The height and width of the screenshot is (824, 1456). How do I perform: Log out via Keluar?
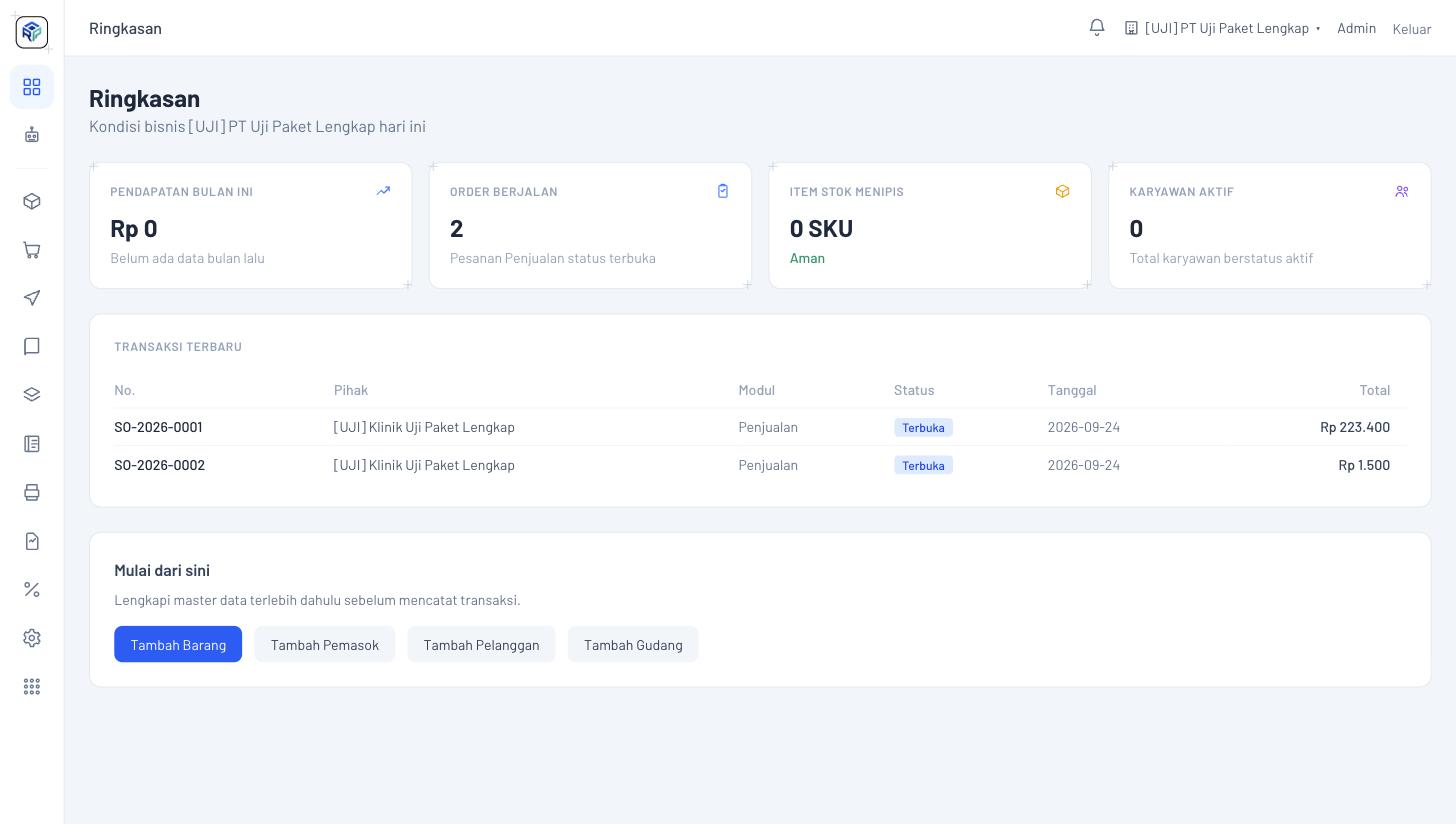point(1412,29)
